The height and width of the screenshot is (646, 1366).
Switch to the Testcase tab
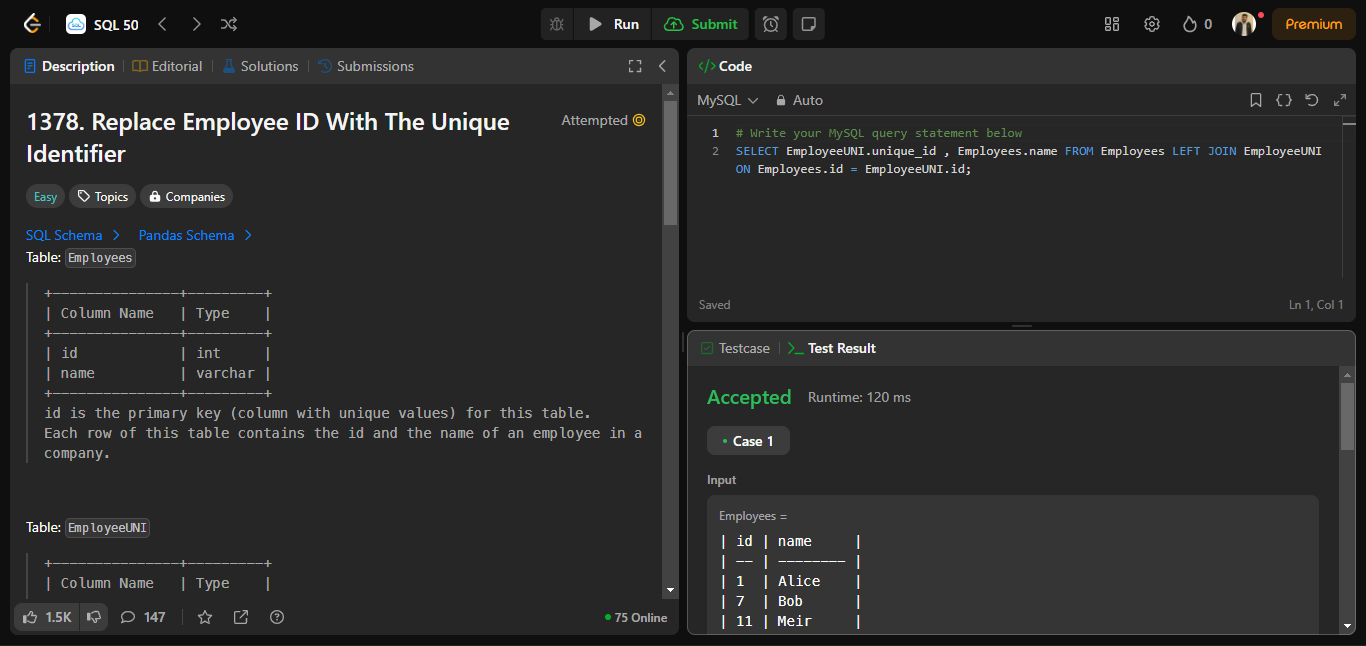[736, 348]
